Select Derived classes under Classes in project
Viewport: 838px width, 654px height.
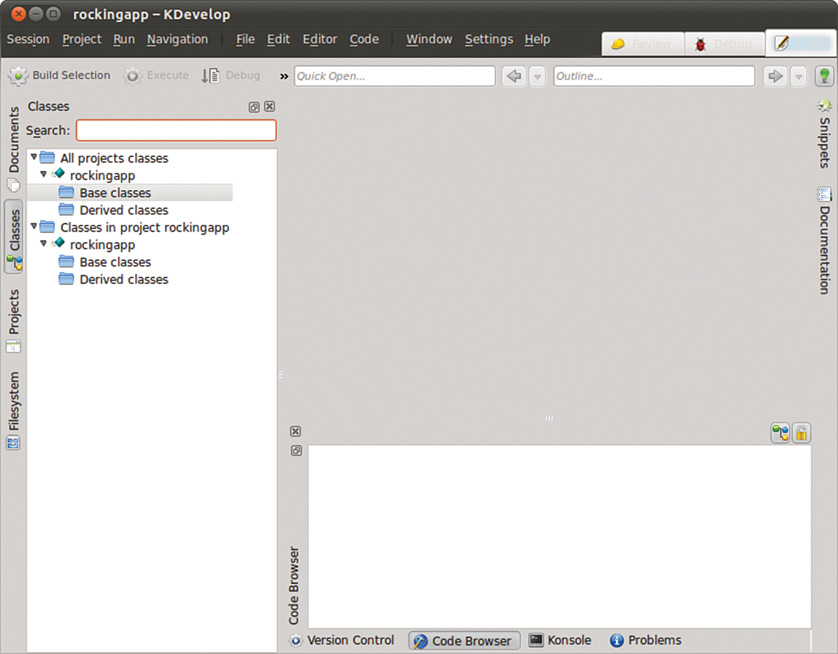(x=113, y=279)
